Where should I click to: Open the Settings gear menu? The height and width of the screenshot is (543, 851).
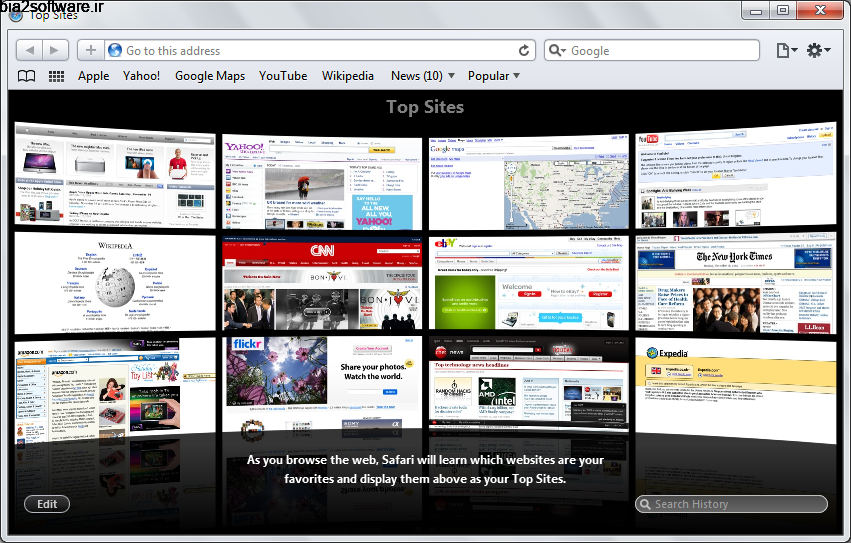818,51
